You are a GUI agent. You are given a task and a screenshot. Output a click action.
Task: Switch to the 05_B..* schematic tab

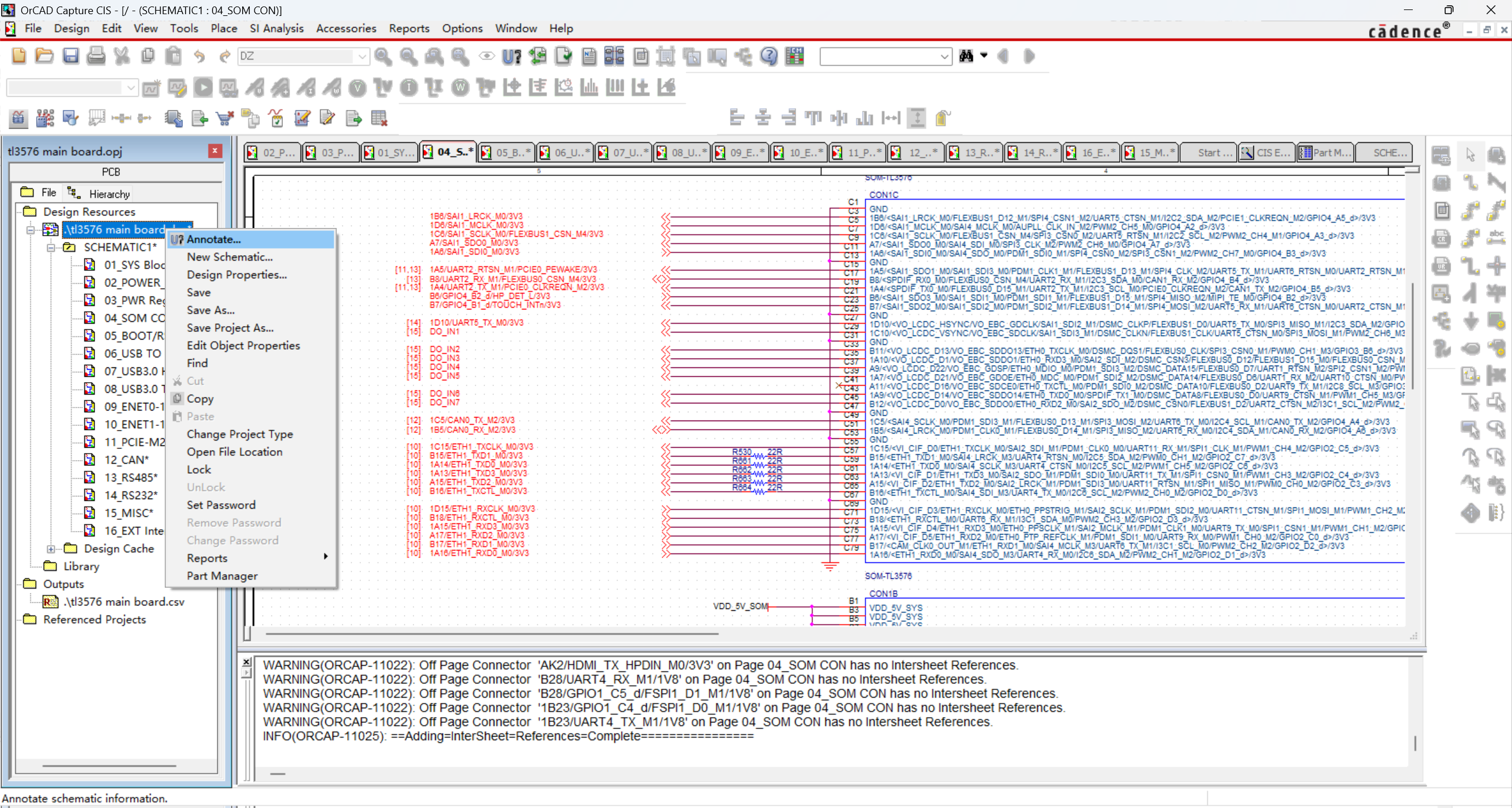pos(506,153)
